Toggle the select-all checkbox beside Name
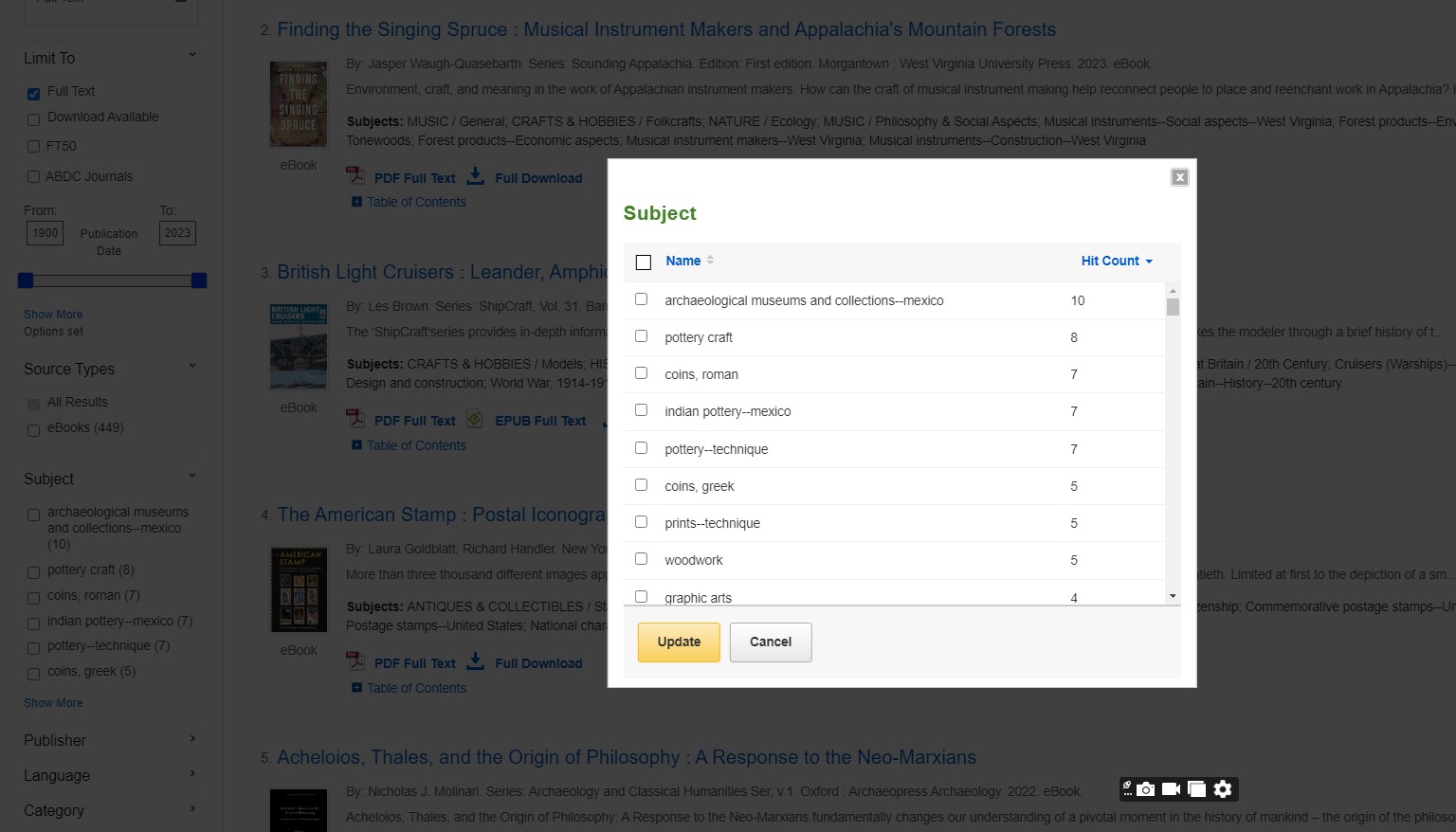 point(644,262)
